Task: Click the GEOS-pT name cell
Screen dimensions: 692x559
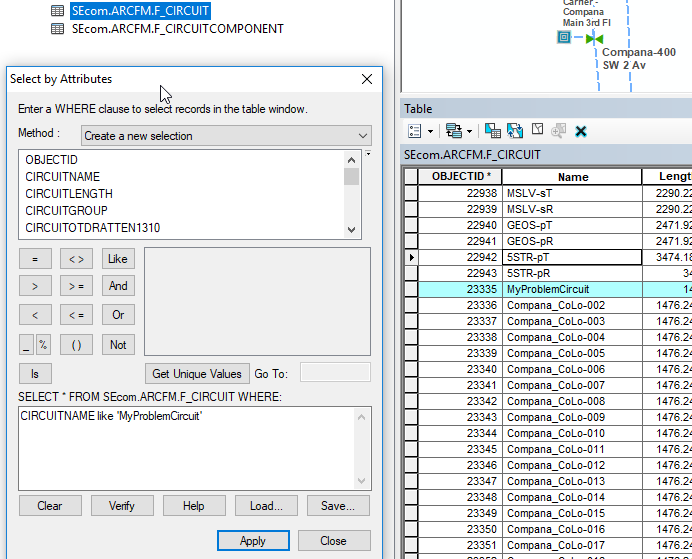Action: pyautogui.click(x=572, y=225)
